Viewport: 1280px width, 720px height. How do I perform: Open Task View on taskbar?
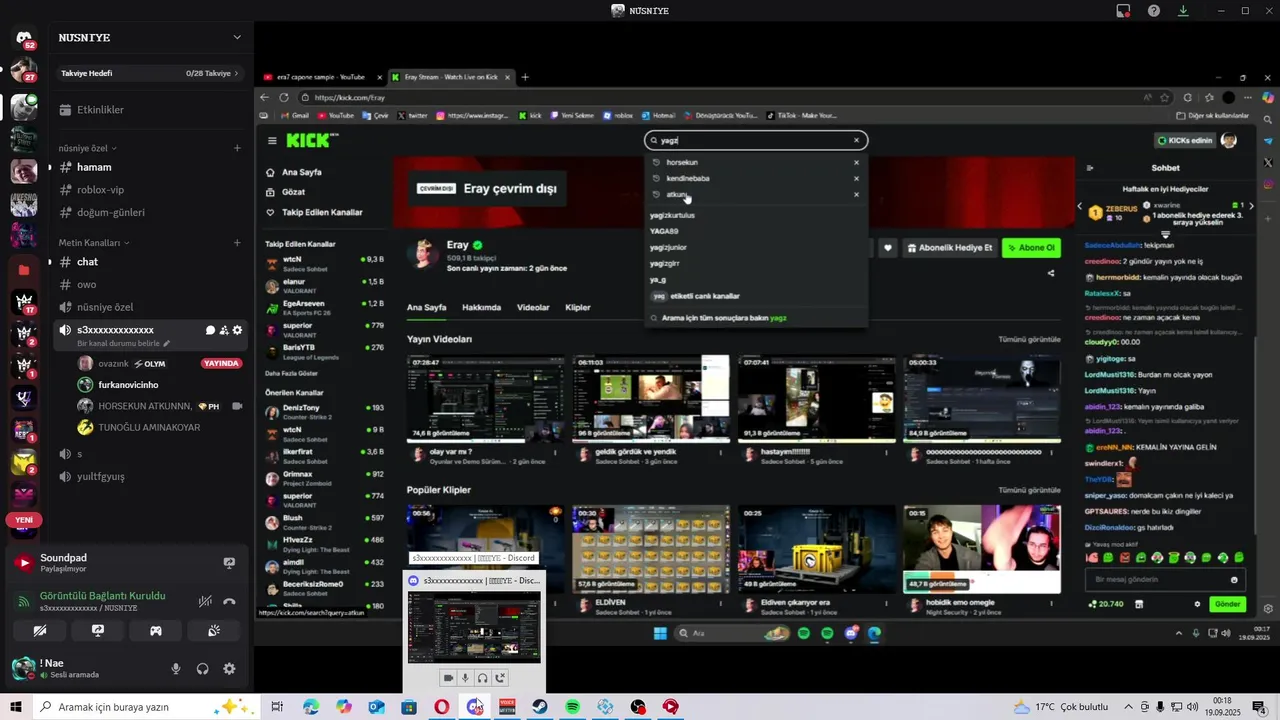point(277,707)
